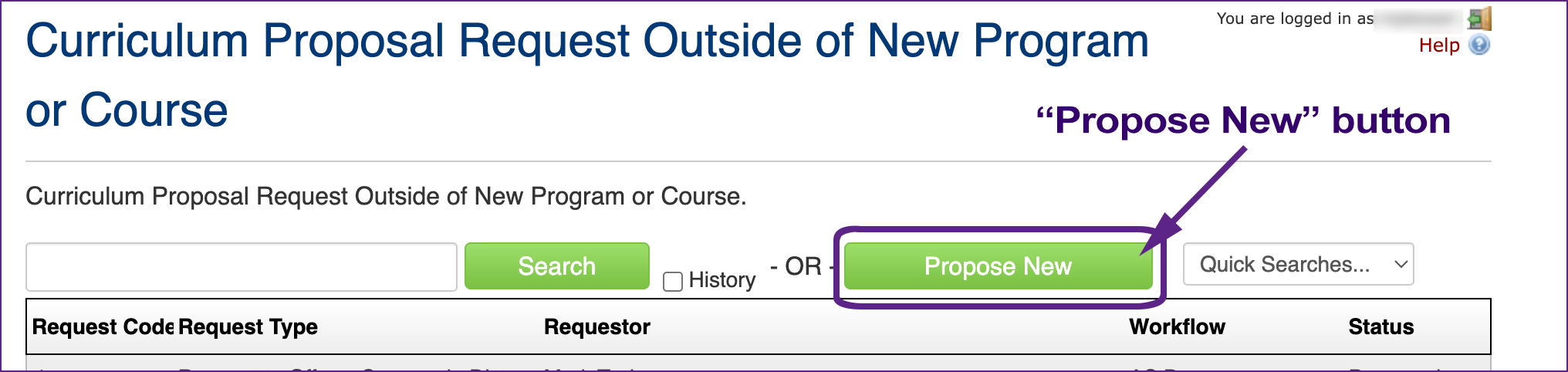The height and width of the screenshot is (372, 1568).
Task: Click the search text field
Action: 242,267
